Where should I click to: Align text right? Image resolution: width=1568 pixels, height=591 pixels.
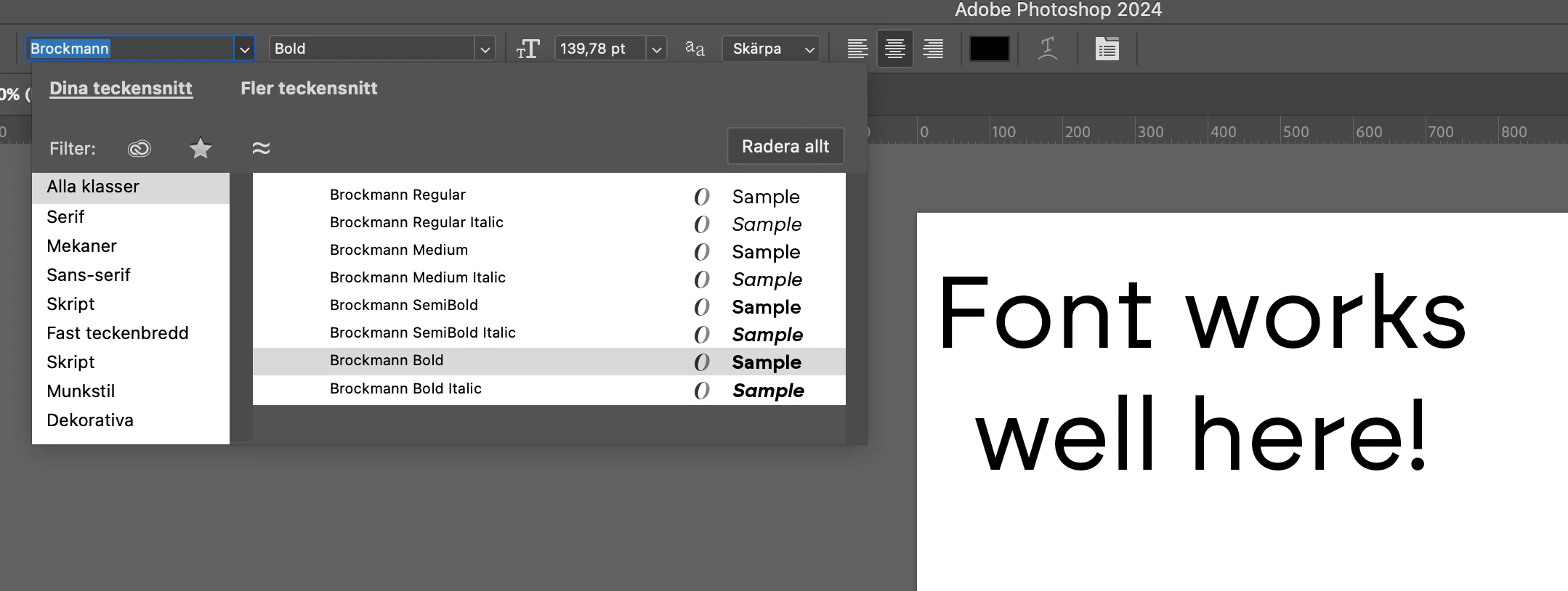933,49
